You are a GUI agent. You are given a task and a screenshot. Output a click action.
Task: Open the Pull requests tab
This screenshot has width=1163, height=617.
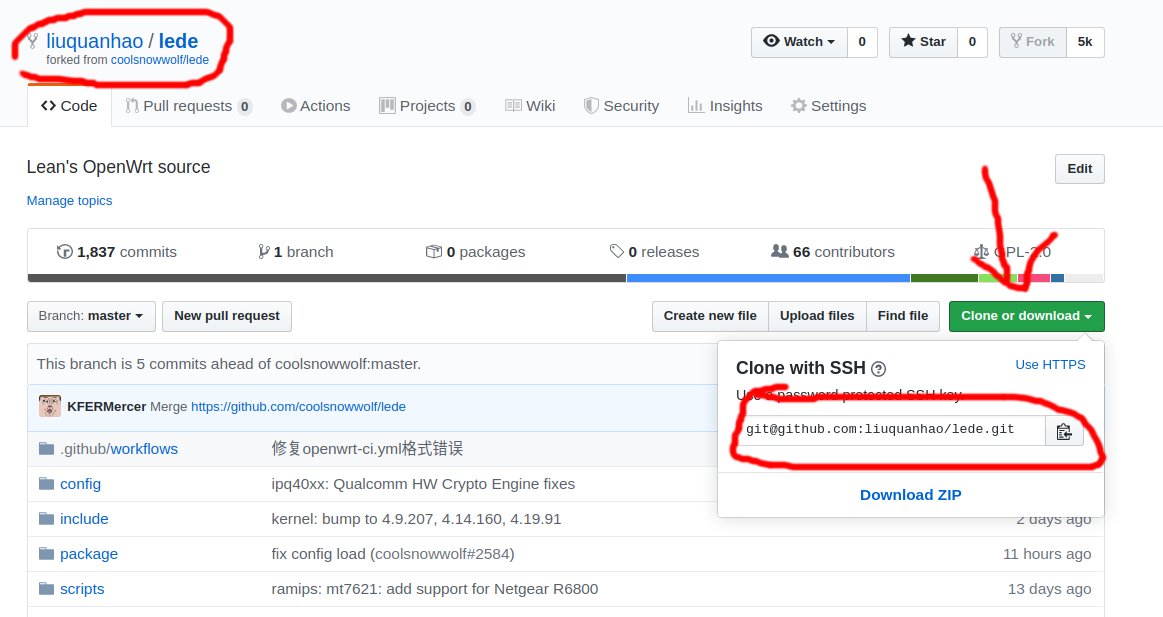188,106
